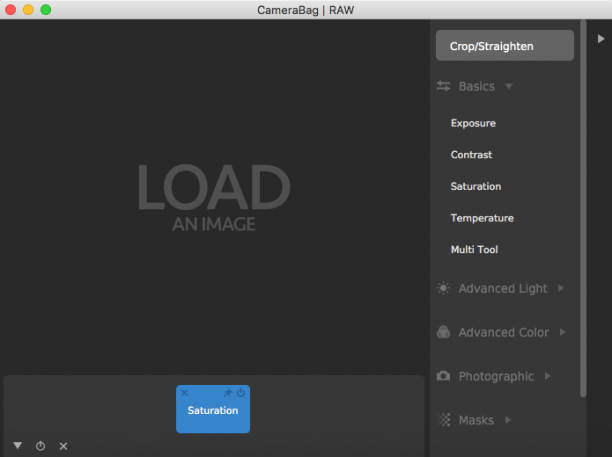Image resolution: width=612 pixels, height=457 pixels.
Task: Collapse the tray with the down triangle
Action: (18, 445)
